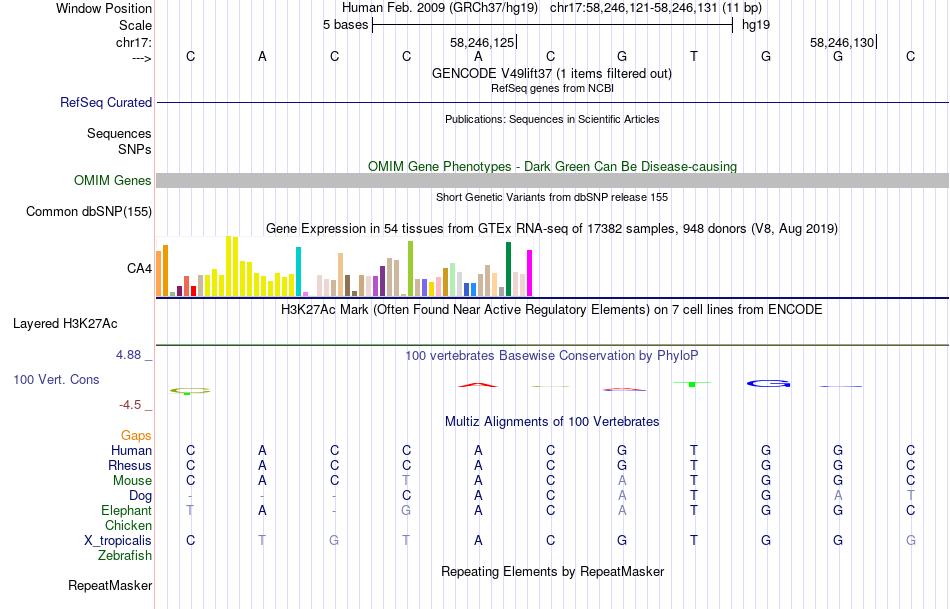Open Publications: Sequences in Scientific Articles title
The width and height of the screenshot is (950, 609).
pyautogui.click(x=552, y=119)
